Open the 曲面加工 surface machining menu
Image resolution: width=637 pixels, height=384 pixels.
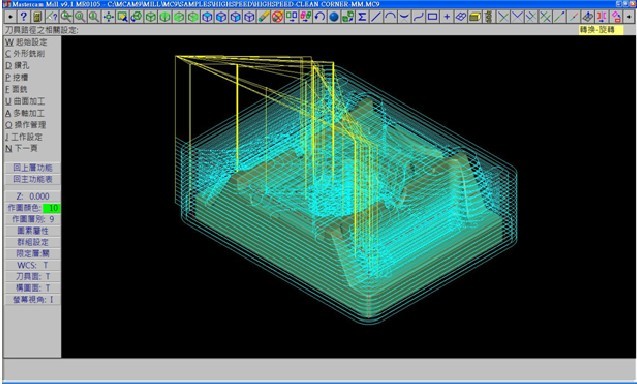(25, 101)
